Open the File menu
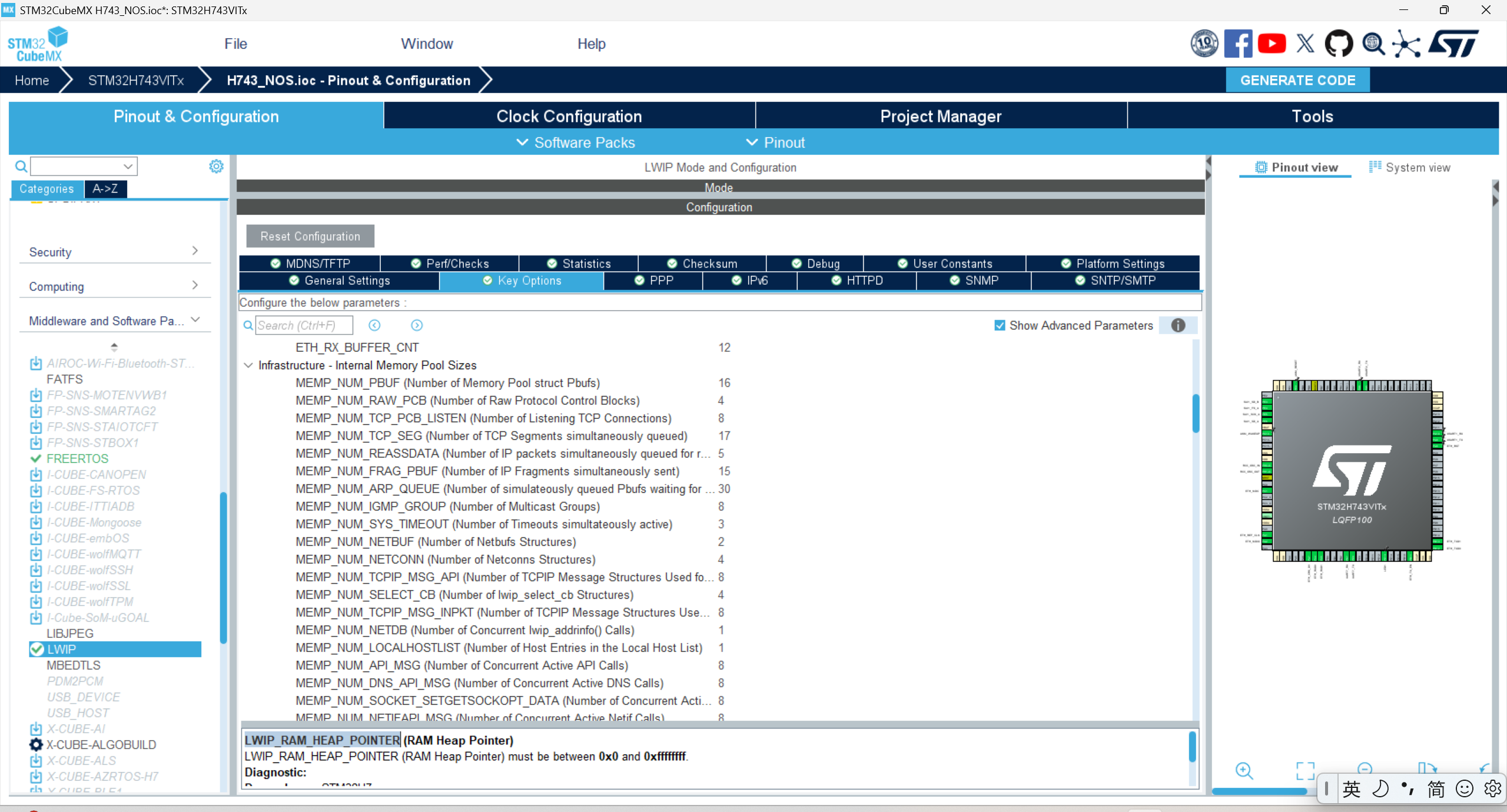 pos(235,44)
